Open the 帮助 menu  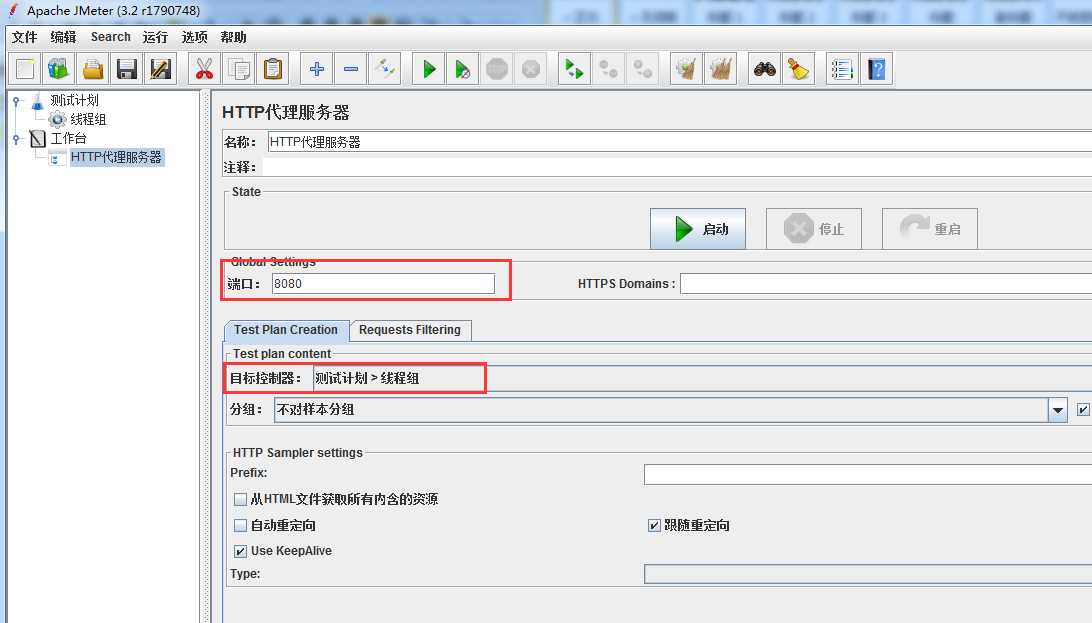[233, 37]
